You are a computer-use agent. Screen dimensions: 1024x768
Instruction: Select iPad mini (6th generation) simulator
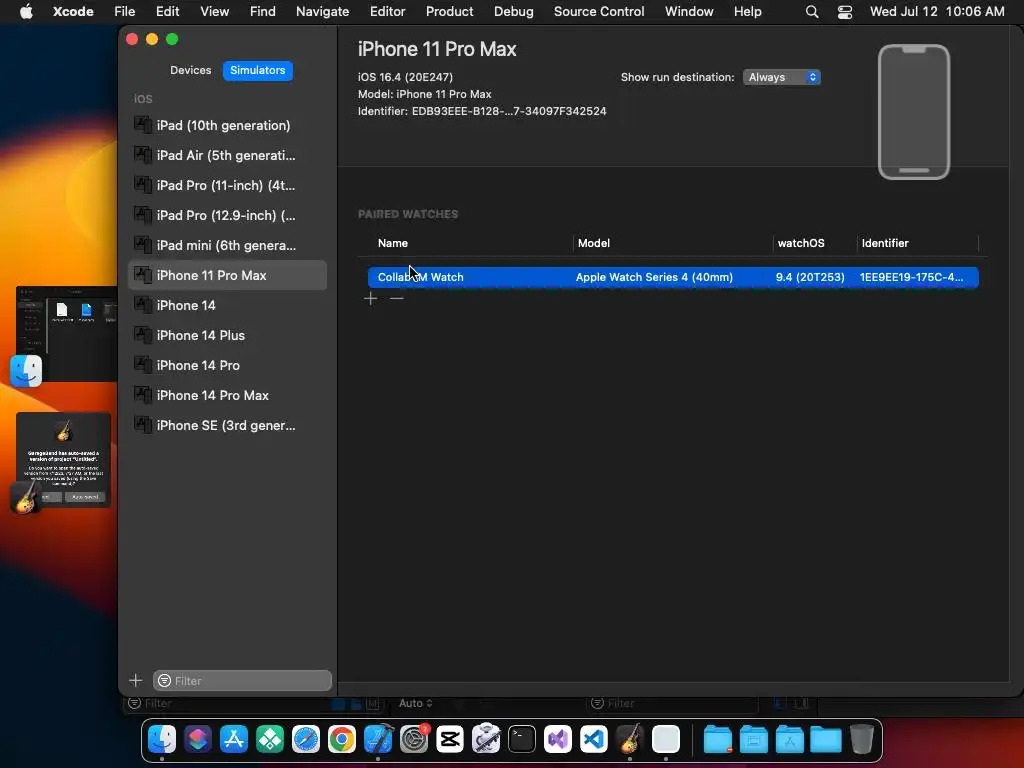coord(227,246)
